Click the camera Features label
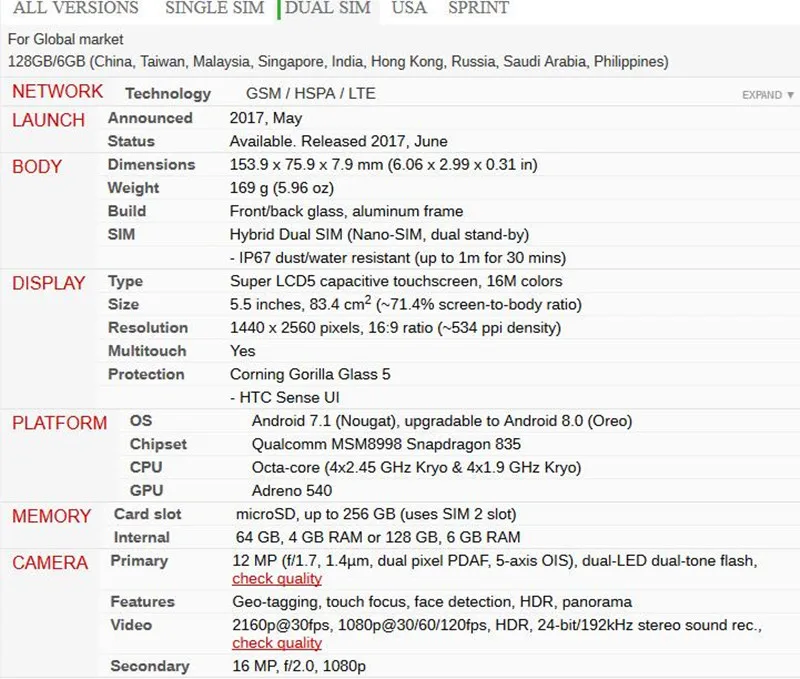Screen dimensions: 800x679 (142, 602)
